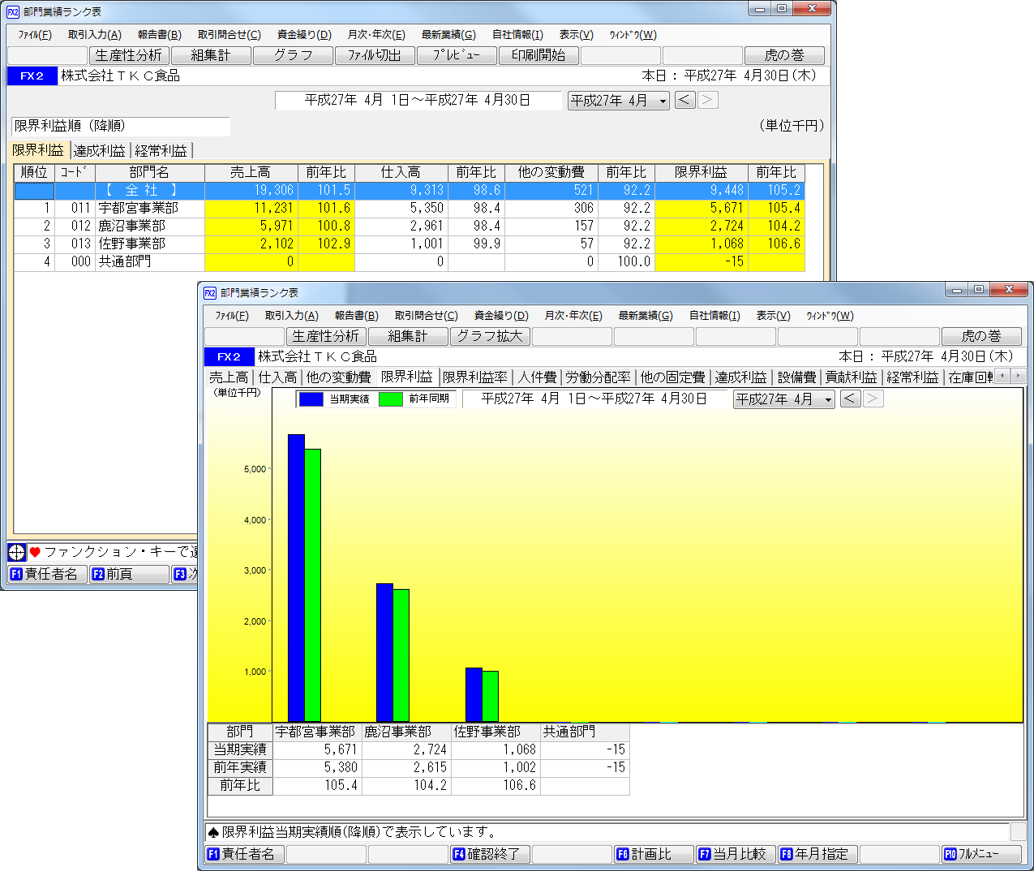
Task: Click crosshair icon in back window status bar
Action: (x=16, y=552)
